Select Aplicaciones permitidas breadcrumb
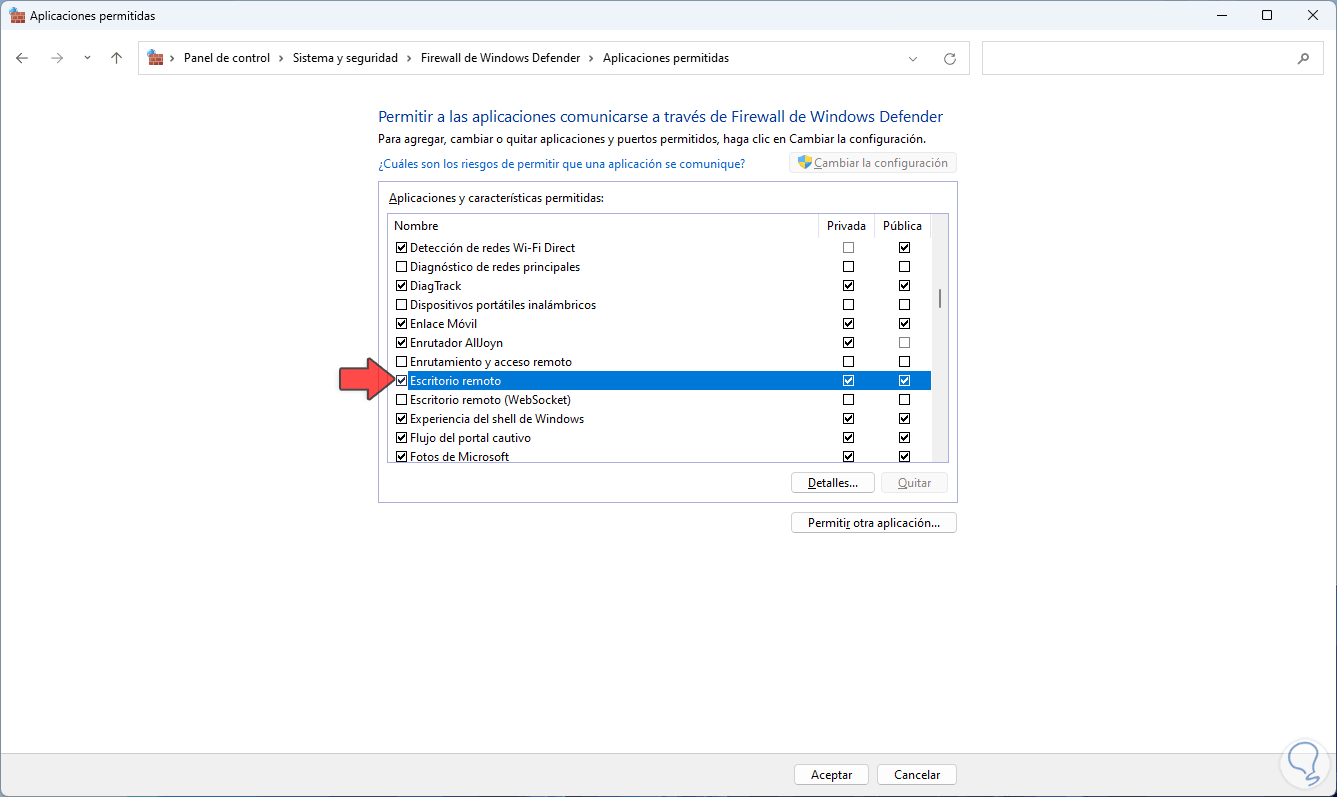Viewport: 1337px width, 797px height. click(666, 58)
